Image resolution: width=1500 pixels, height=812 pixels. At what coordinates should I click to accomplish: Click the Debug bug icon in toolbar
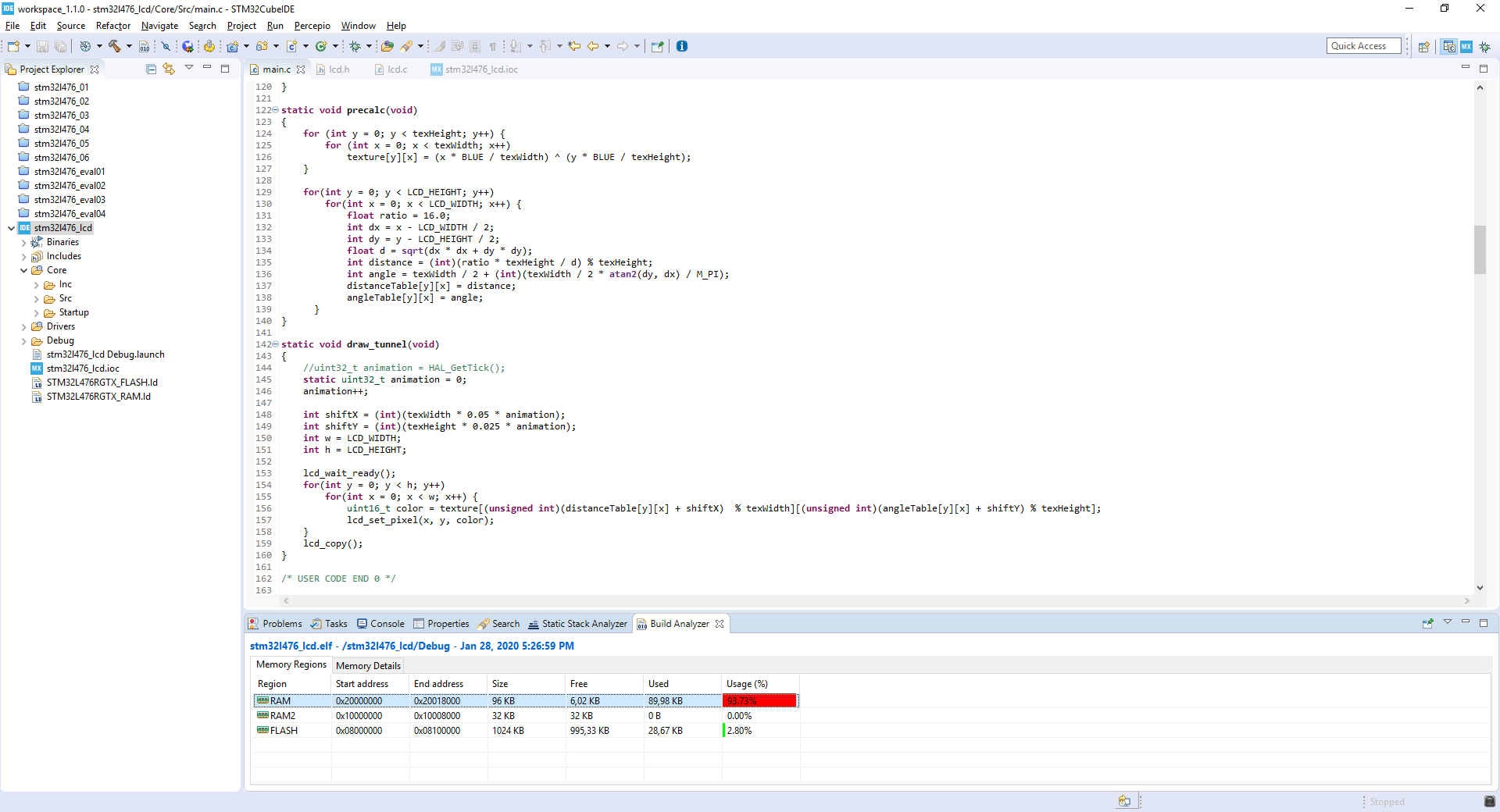click(355, 46)
